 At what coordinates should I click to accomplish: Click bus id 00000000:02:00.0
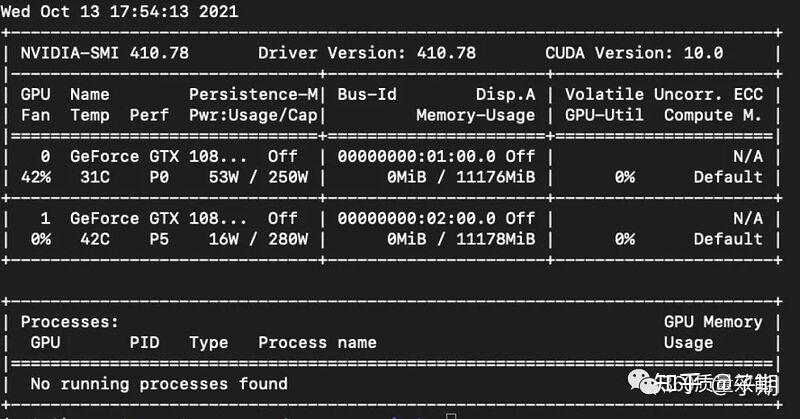(x=416, y=218)
